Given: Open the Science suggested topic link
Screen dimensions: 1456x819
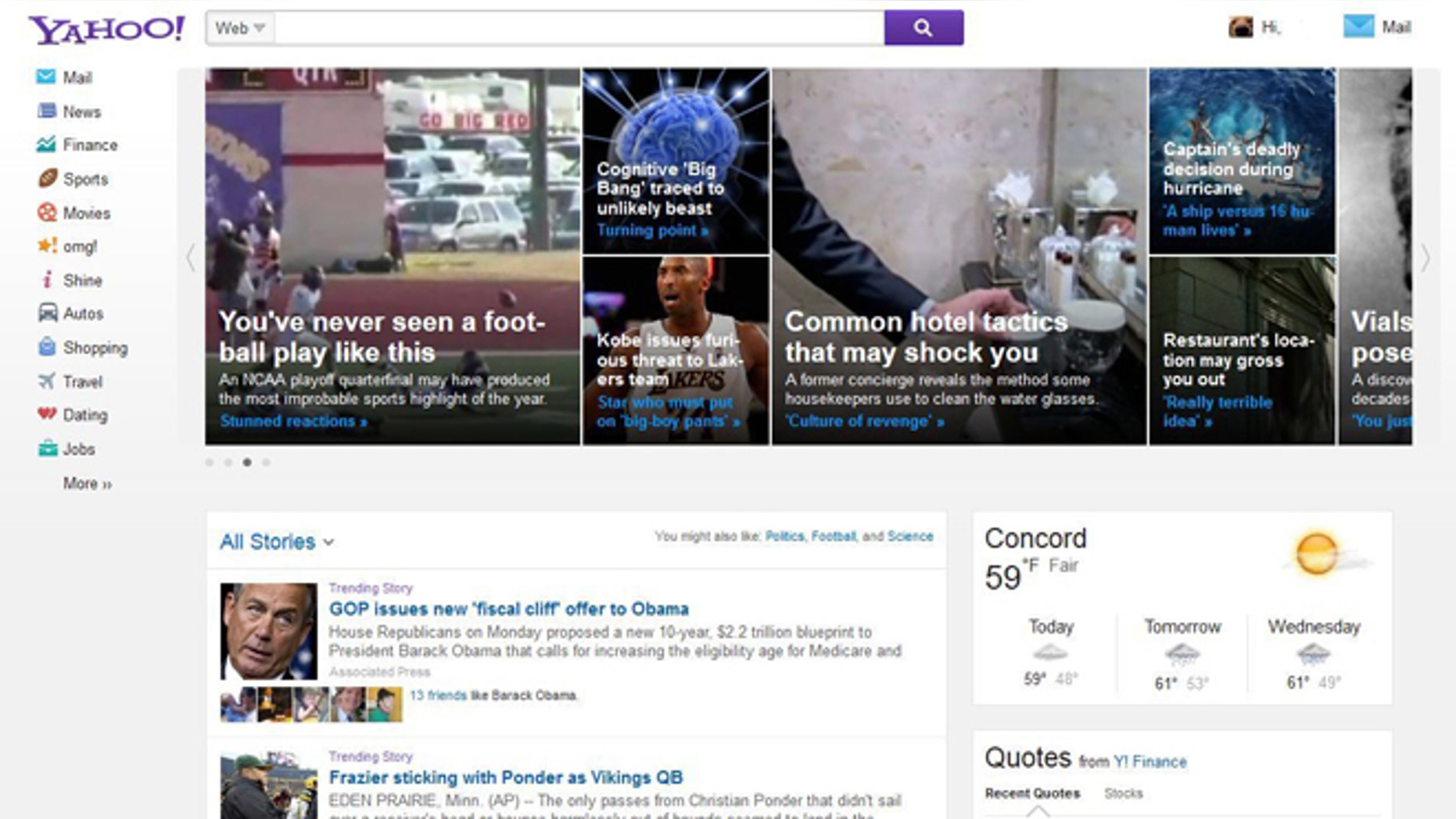Looking at the screenshot, I should (910, 536).
